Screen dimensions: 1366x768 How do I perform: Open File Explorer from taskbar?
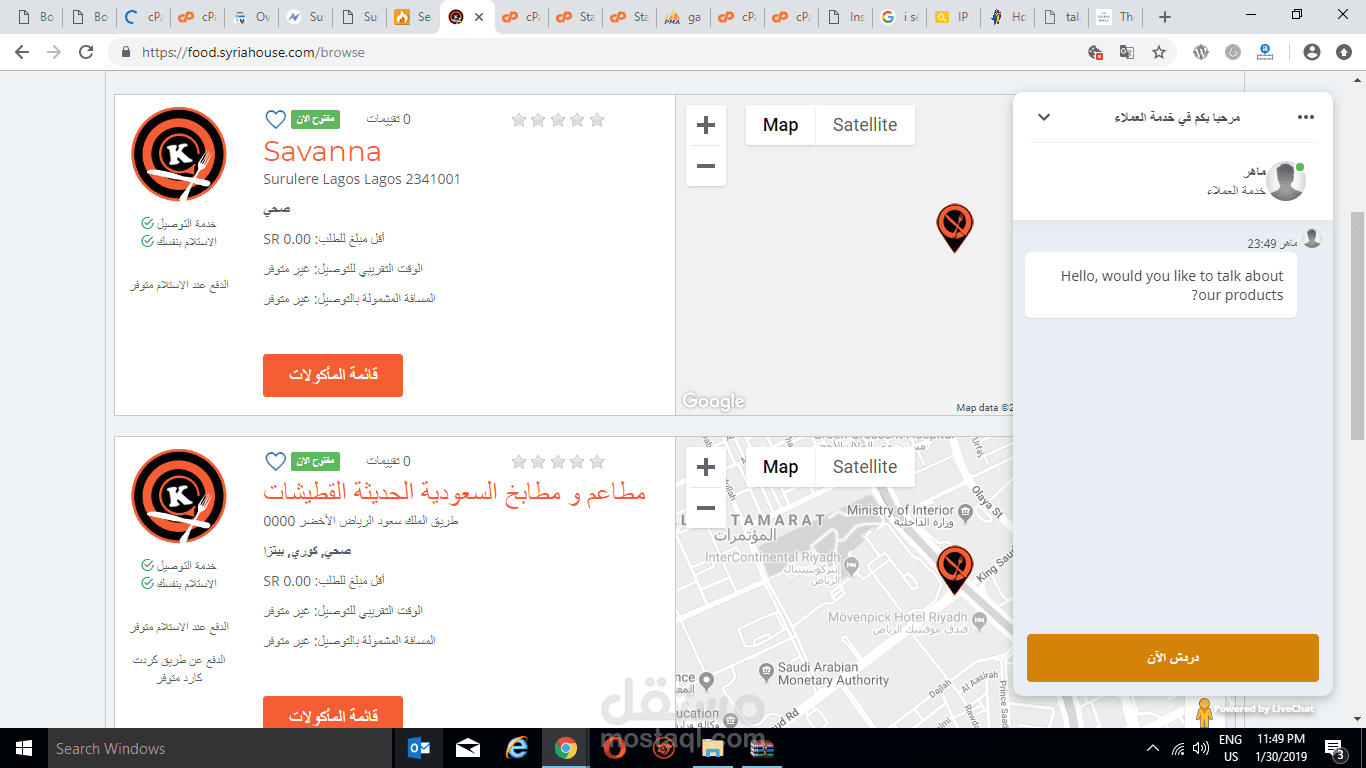[712, 748]
